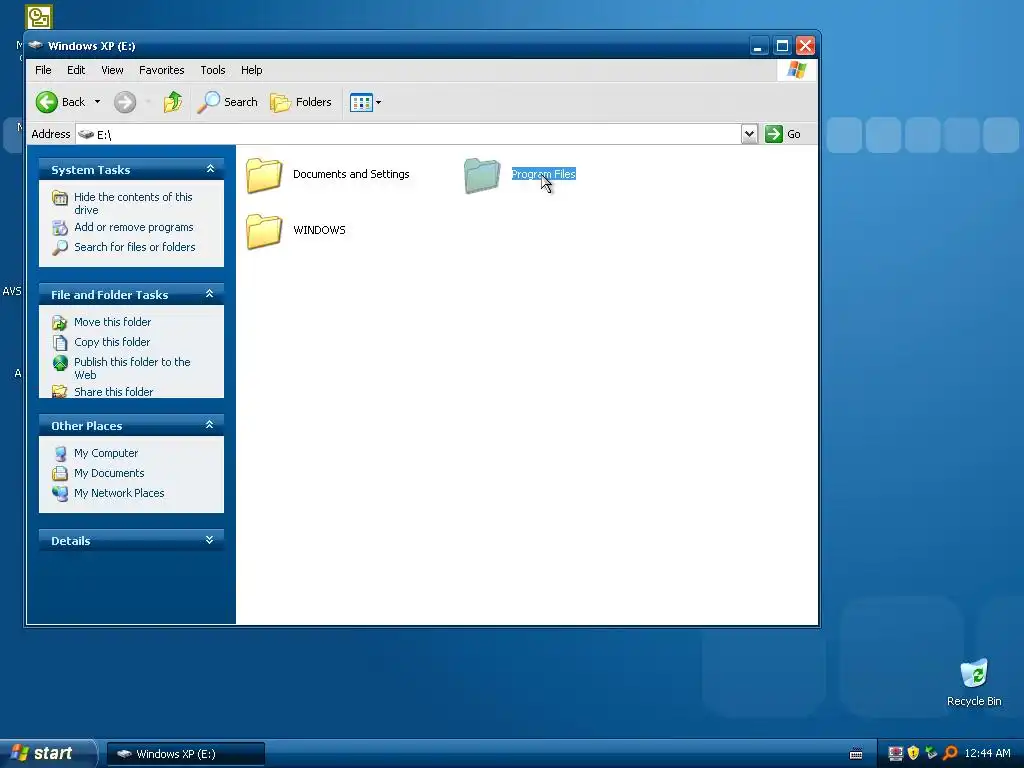Screen dimensions: 1024x768
Task: Click Add or remove programs link
Action: (134, 227)
